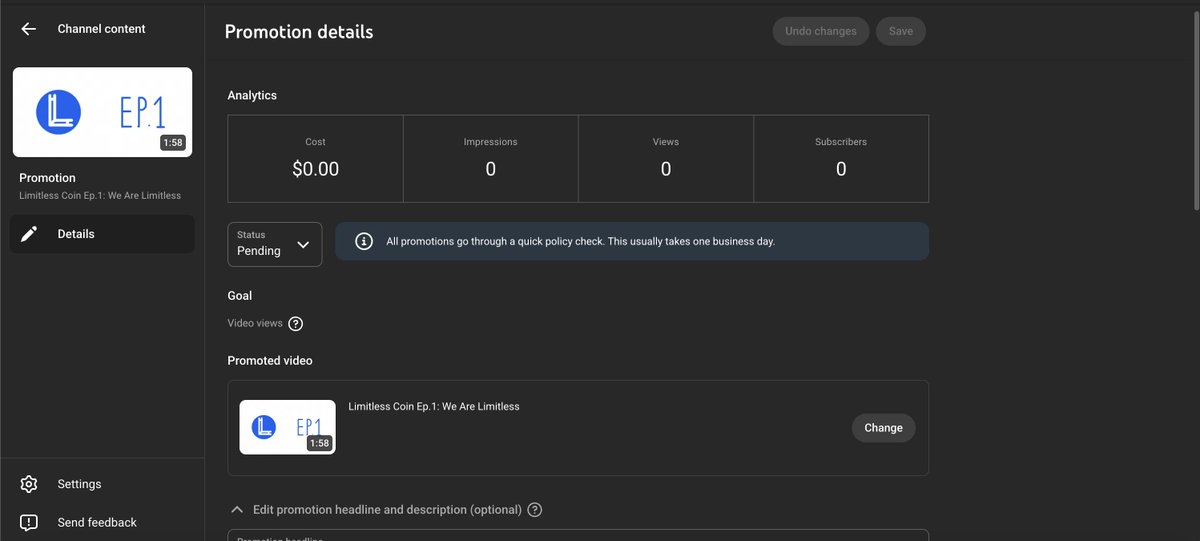Click the Send feedback exclamation icon
Viewport: 1200px width, 541px height.
click(x=29, y=522)
